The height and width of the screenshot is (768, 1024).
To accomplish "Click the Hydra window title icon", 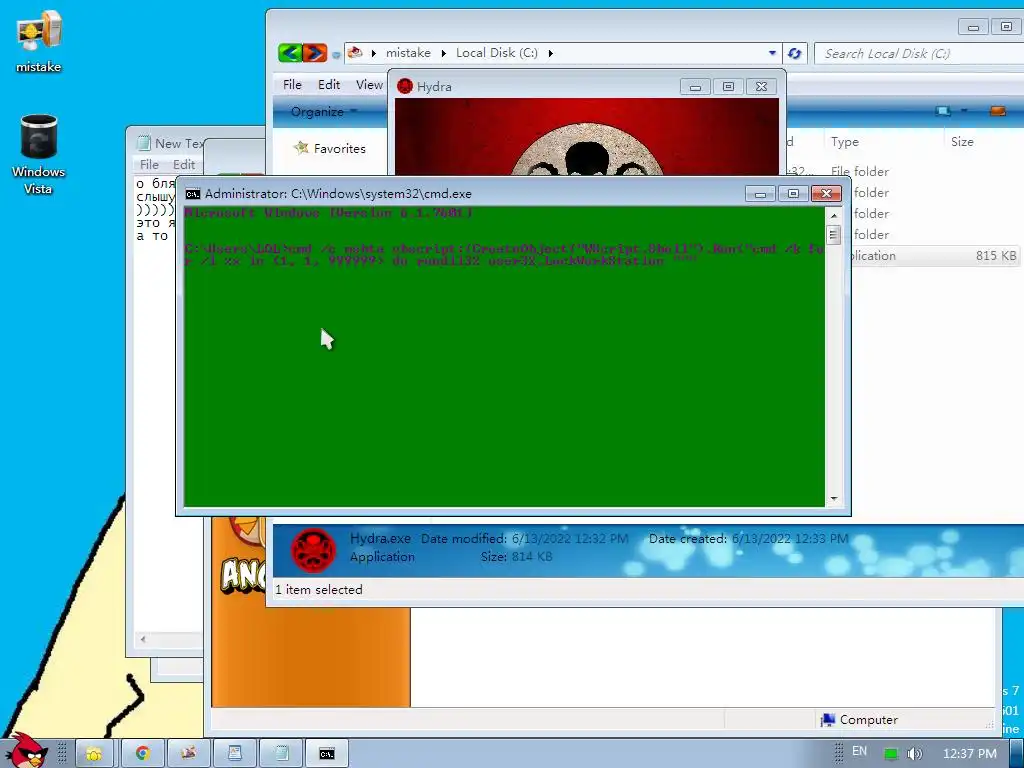I will point(405,86).
